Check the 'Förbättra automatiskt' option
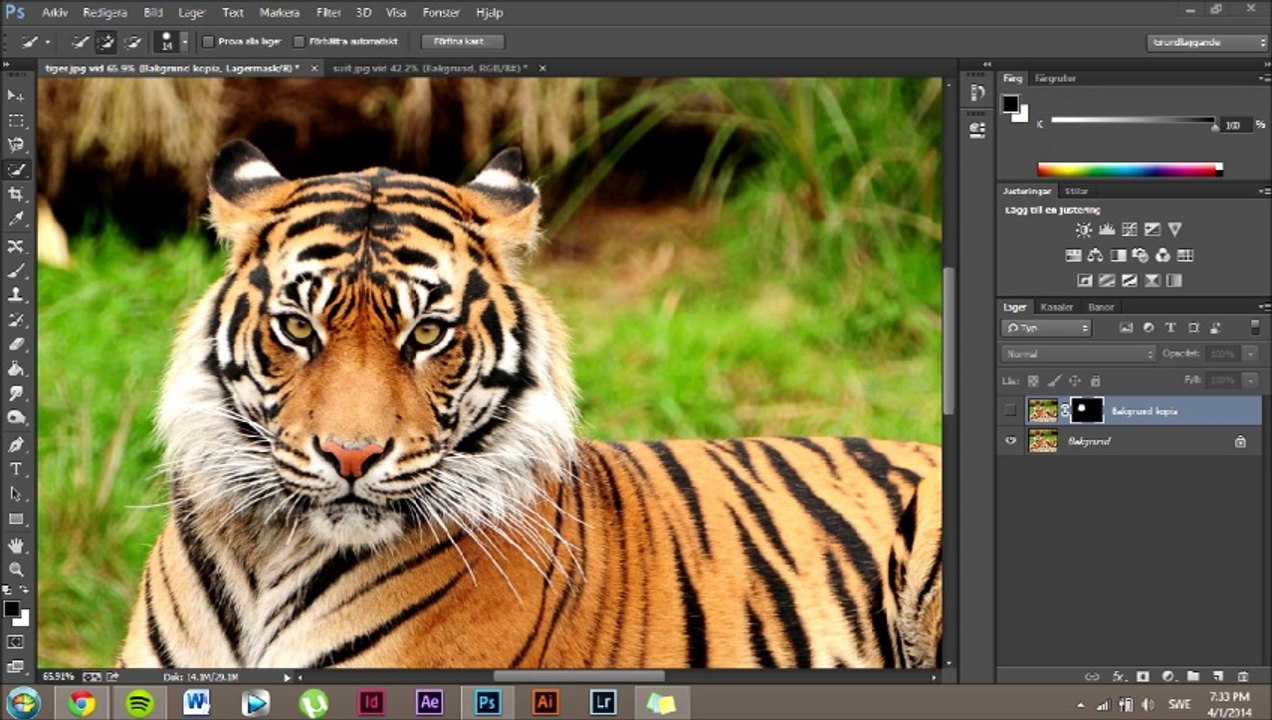This screenshot has height=720, width=1272. (299, 42)
